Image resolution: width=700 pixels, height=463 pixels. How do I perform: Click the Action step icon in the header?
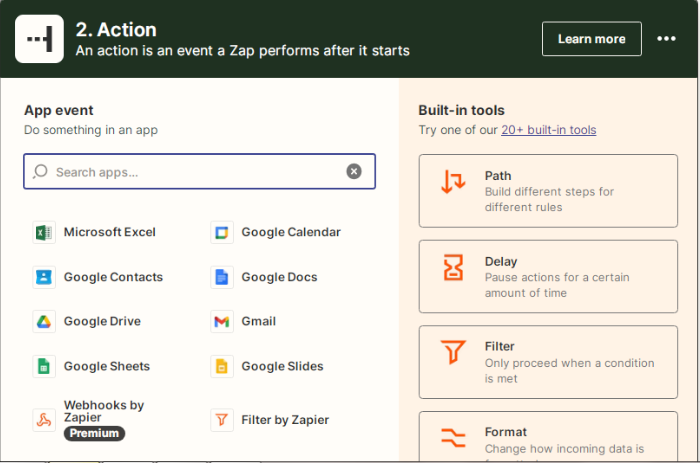[x=39, y=39]
